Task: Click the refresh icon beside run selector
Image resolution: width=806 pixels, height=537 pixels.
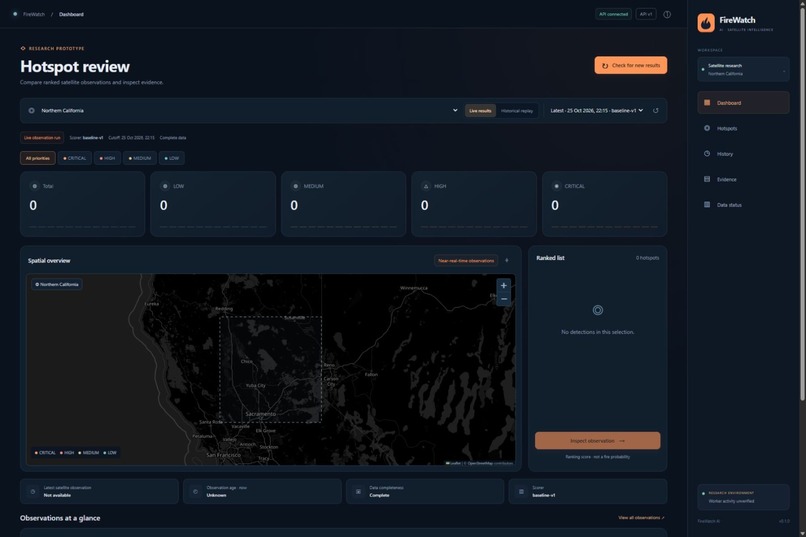Action: [655, 110]
